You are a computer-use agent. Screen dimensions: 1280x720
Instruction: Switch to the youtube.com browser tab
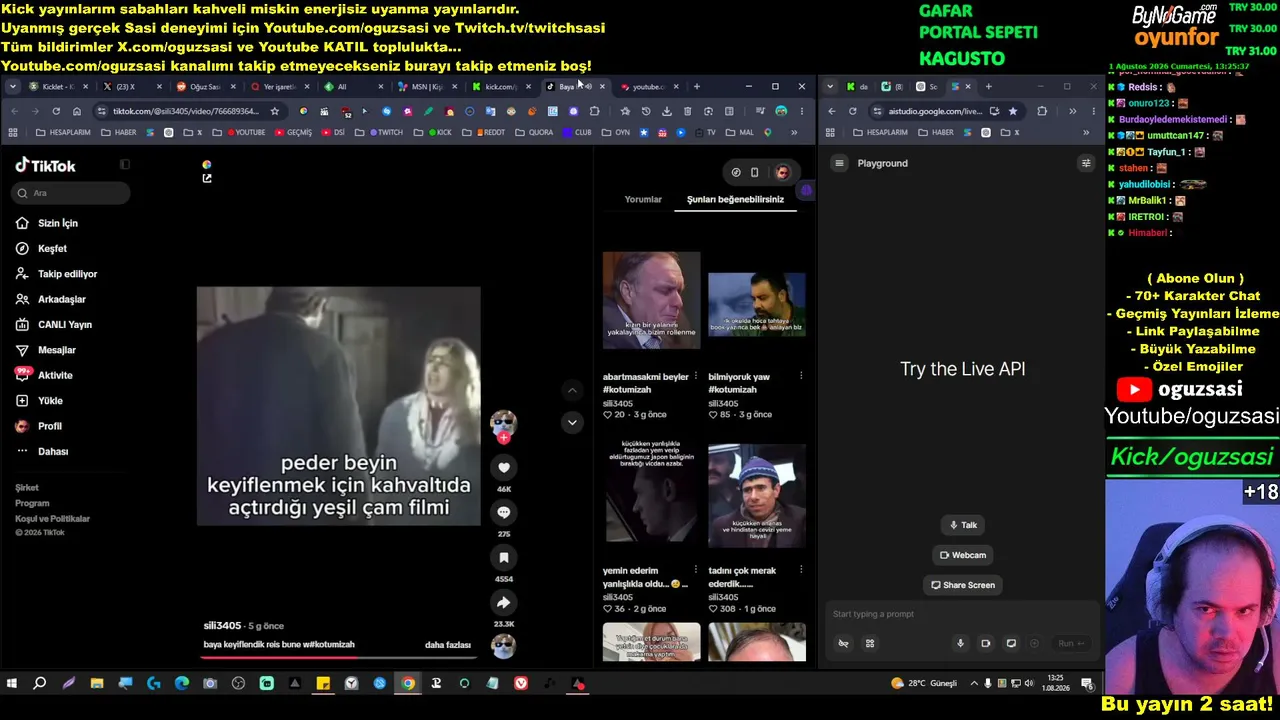(x=649, y=86)
